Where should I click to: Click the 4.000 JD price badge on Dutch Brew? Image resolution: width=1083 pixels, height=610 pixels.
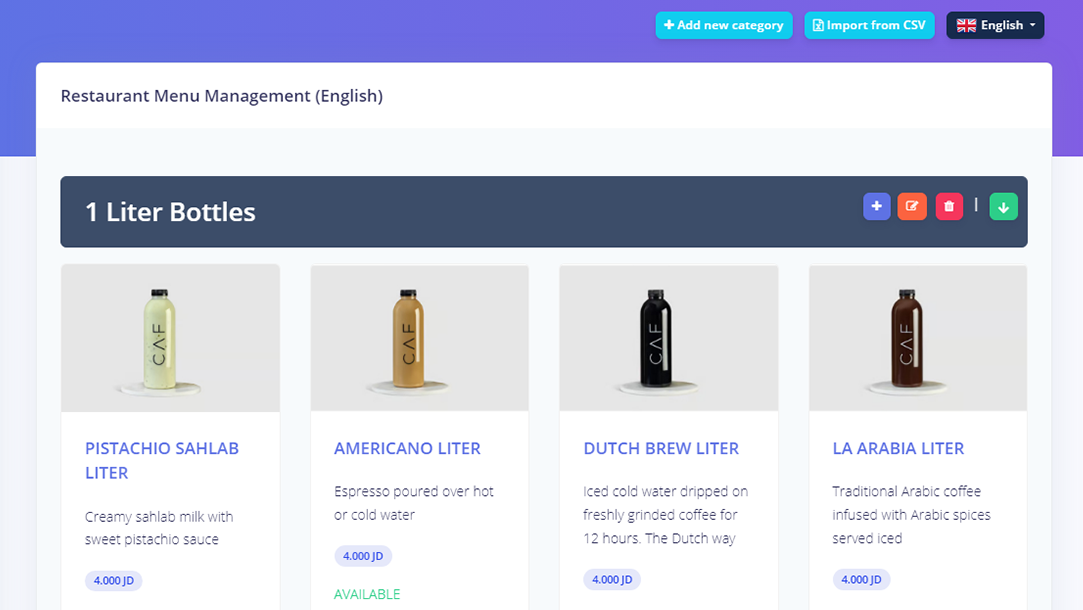coord(612,579)
